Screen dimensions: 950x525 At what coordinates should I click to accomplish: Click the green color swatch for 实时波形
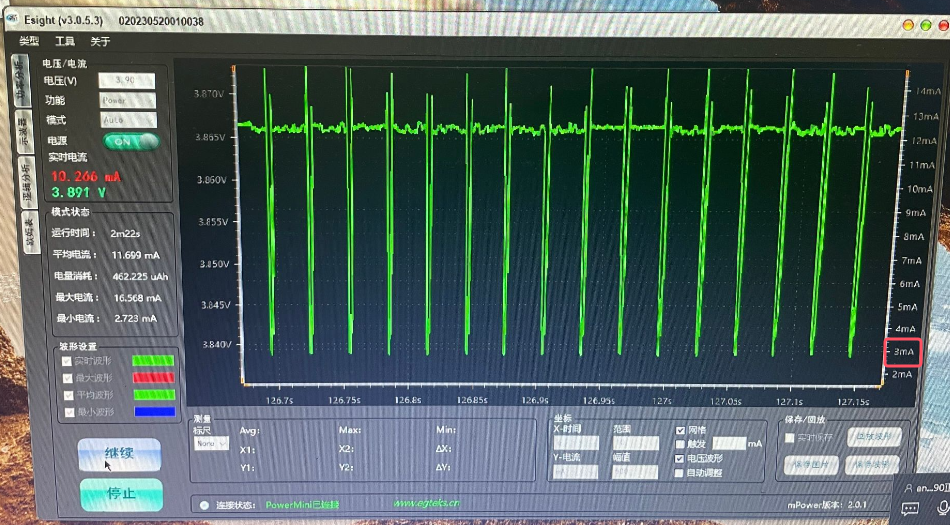tap(153, 361)
